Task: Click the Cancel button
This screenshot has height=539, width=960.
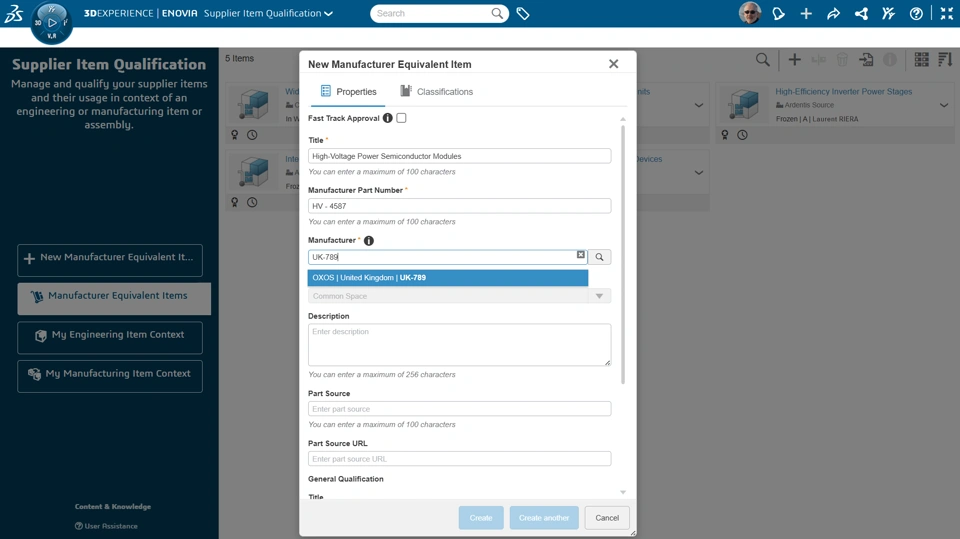Action: [607, 518]
